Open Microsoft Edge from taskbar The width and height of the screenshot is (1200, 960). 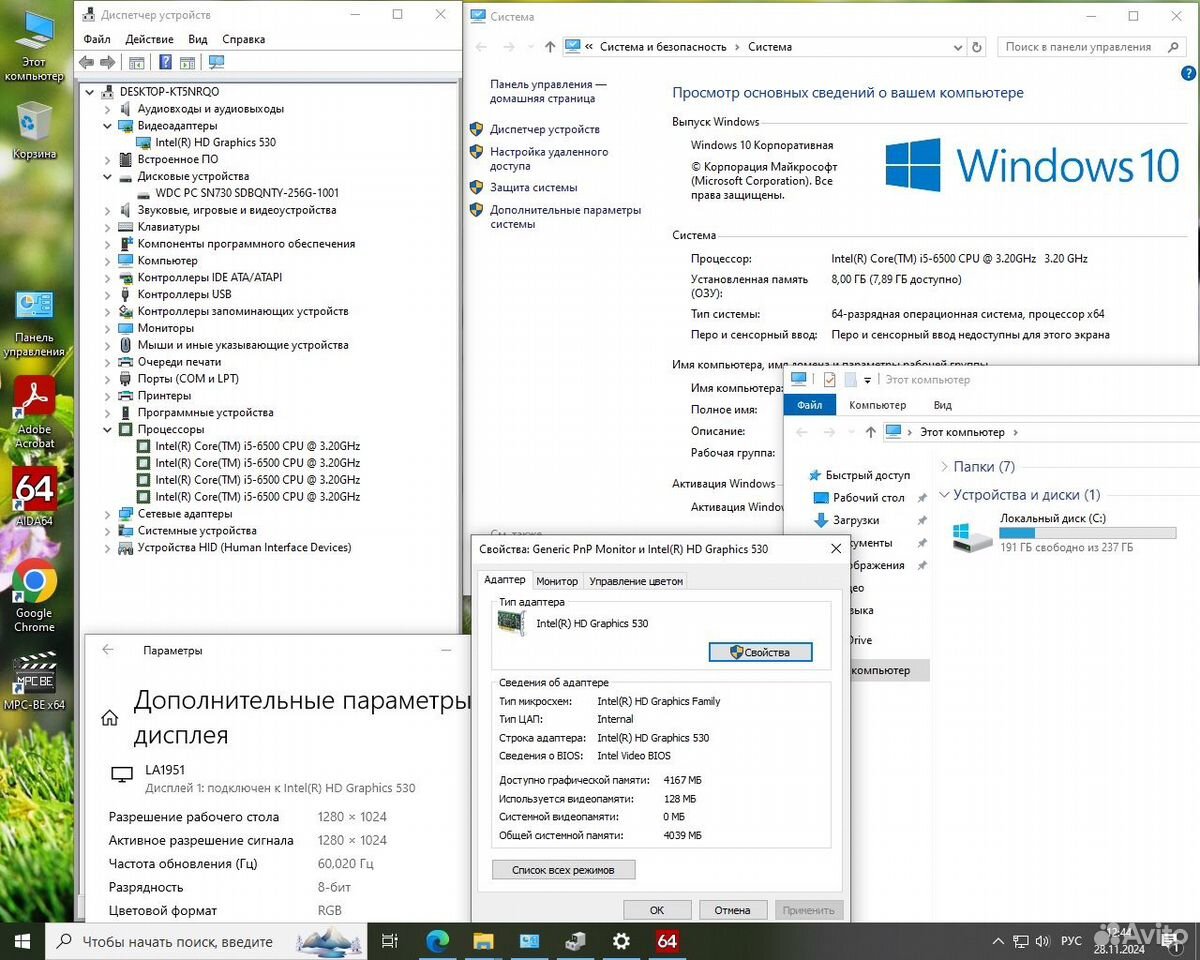point(437,941)
